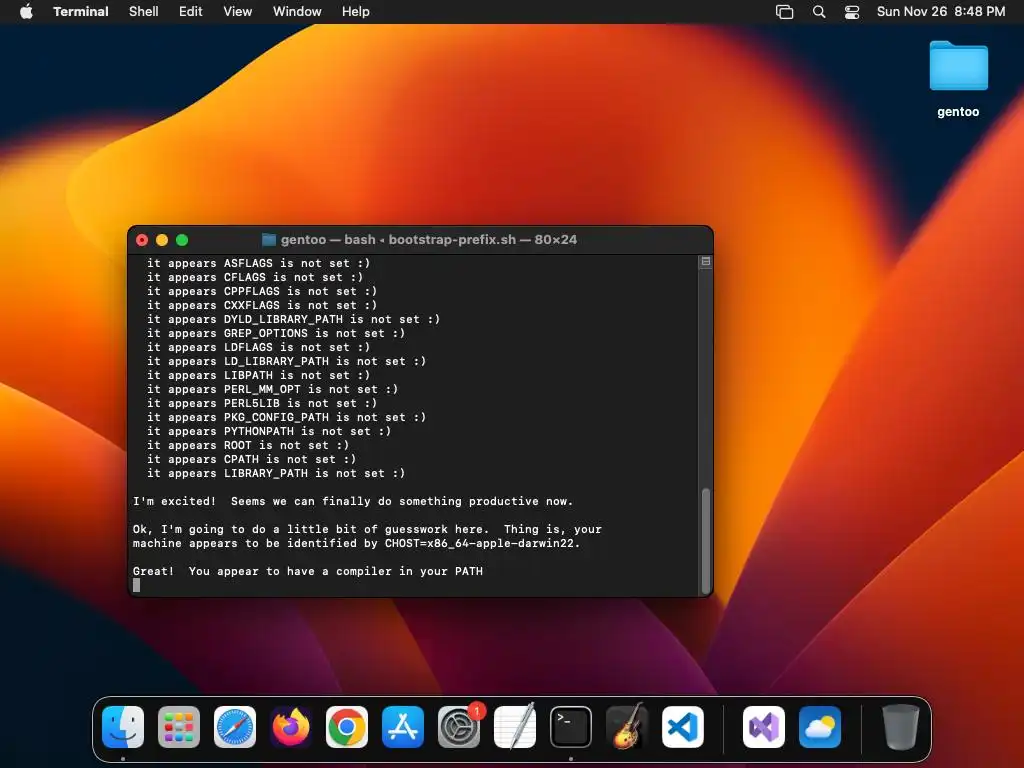Image resolution: width=1024 pixels, height=768 pixels.
Task: Zoom the Terminal window with green button
Action: tap(182, 240)
